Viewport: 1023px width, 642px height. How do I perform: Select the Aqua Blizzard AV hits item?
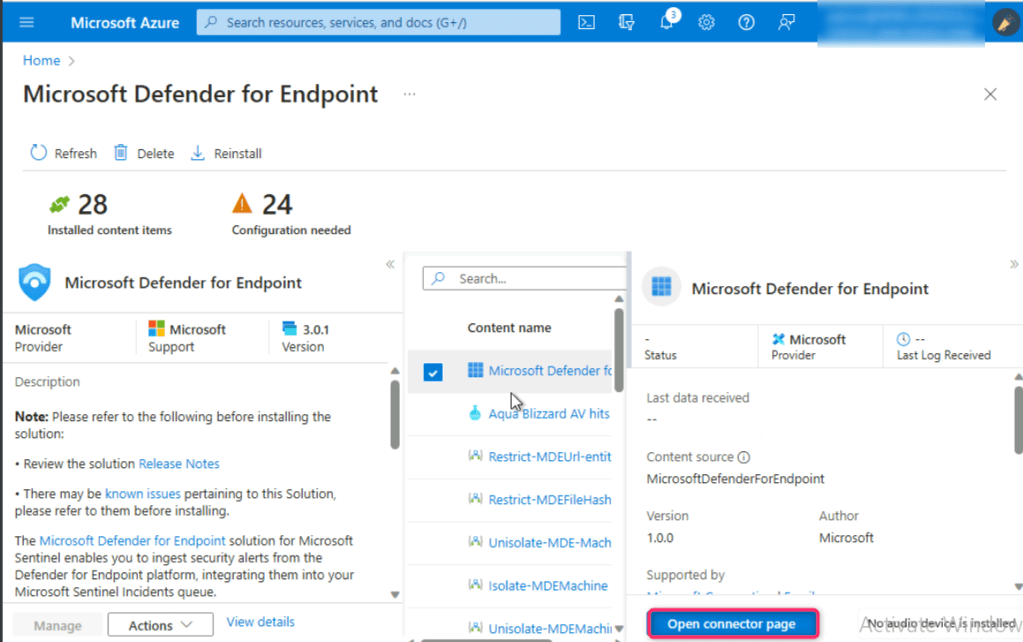tap(548, 413)
